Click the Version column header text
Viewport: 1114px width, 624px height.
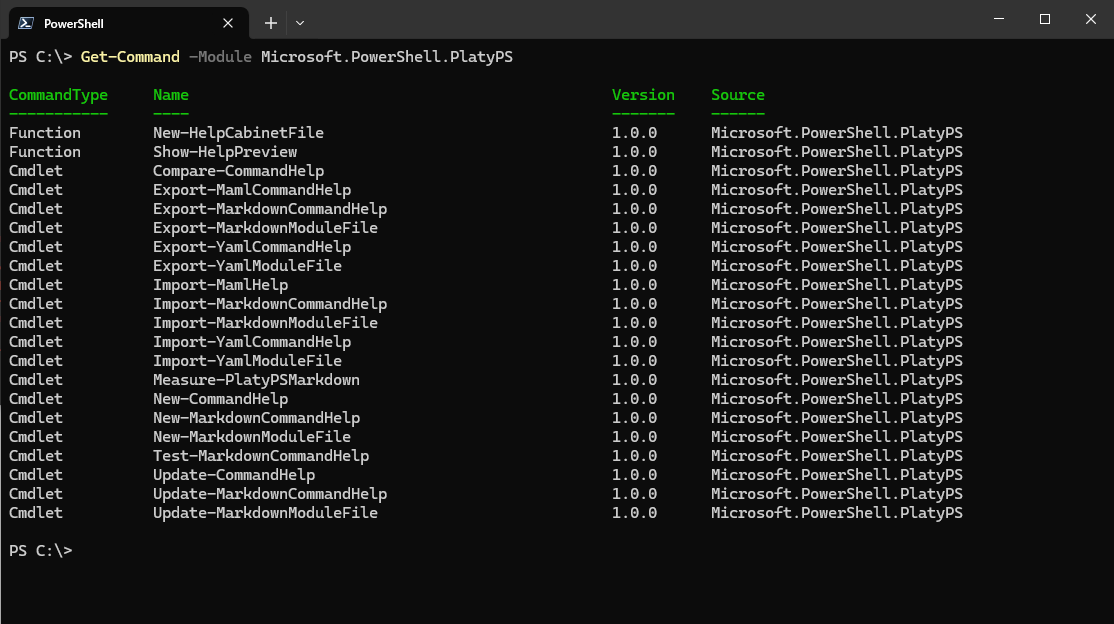tap(642, 94)
